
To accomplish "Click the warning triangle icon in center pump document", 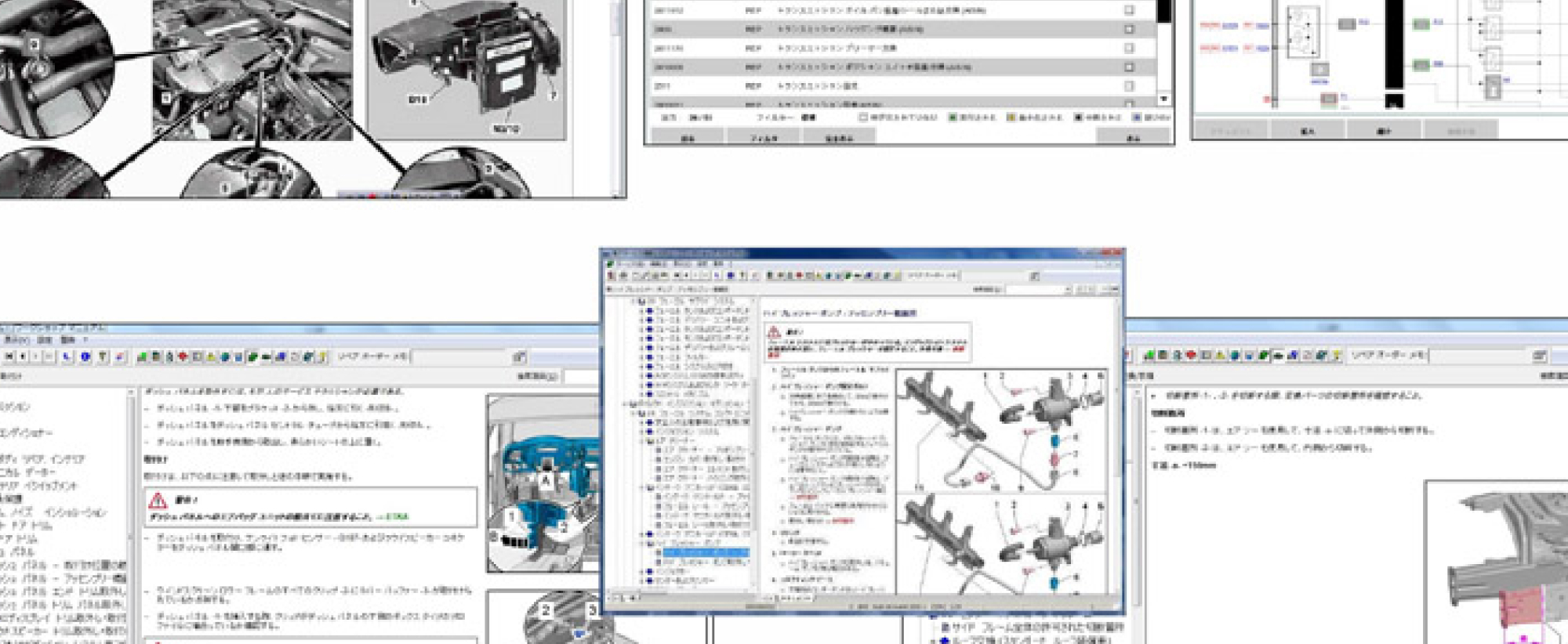I will point(774,332).
